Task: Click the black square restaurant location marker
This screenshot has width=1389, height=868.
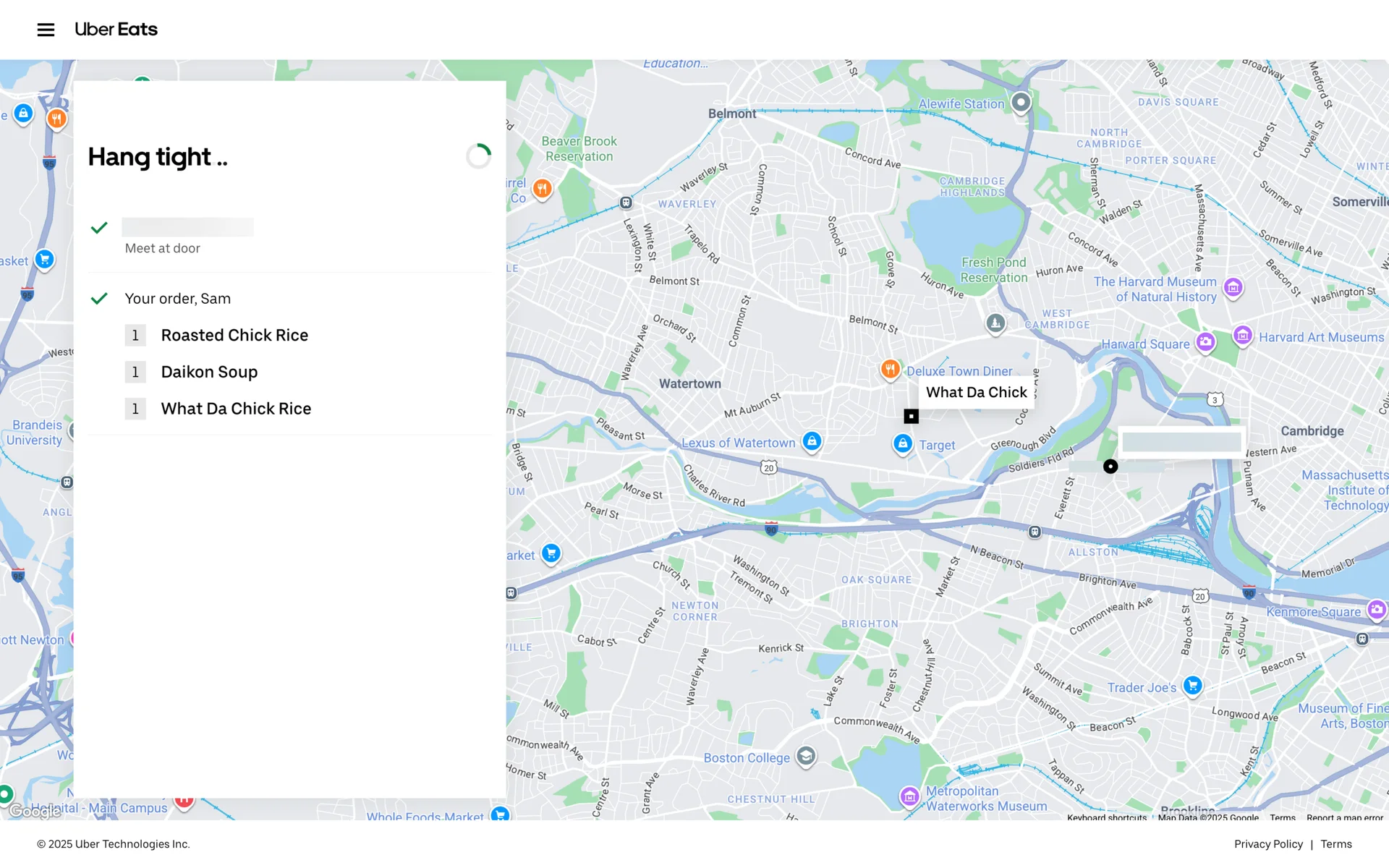Action: tap(911, 416)
